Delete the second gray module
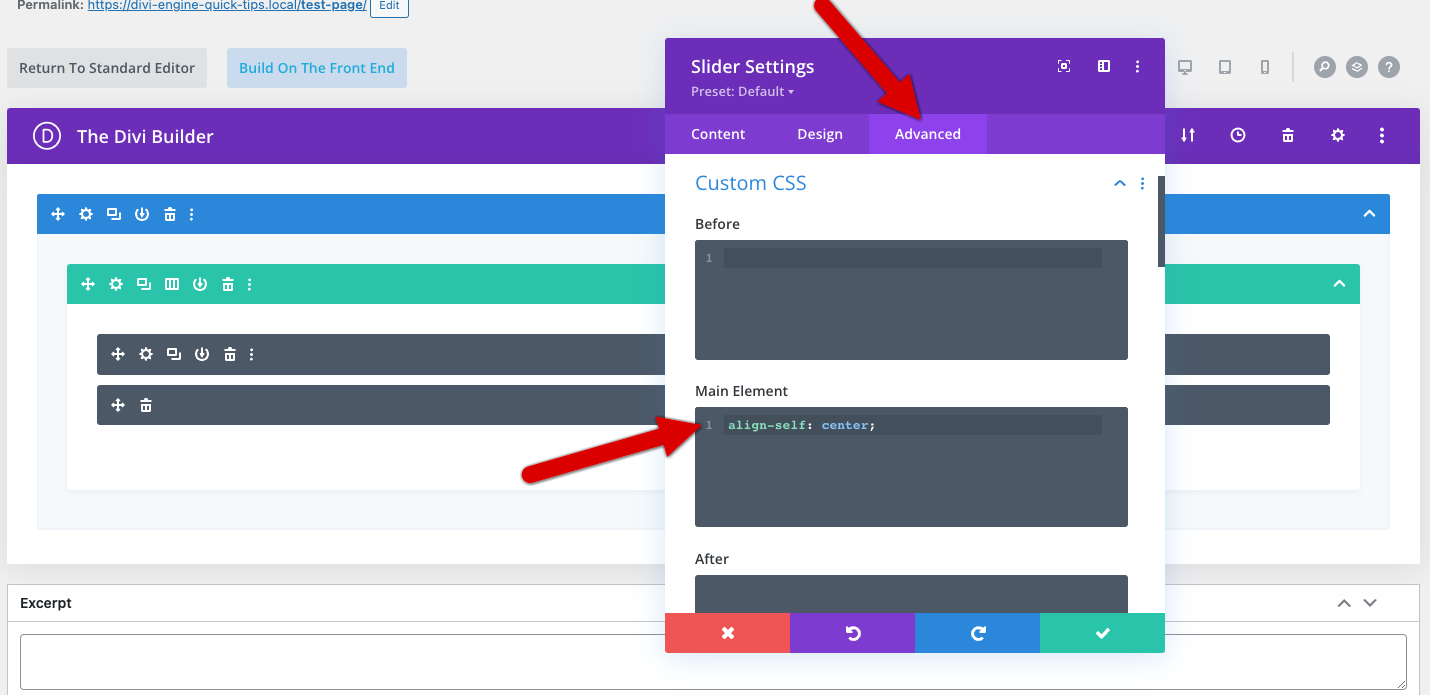The width and height of the screenshot is (1430, 695). [146, 405]
